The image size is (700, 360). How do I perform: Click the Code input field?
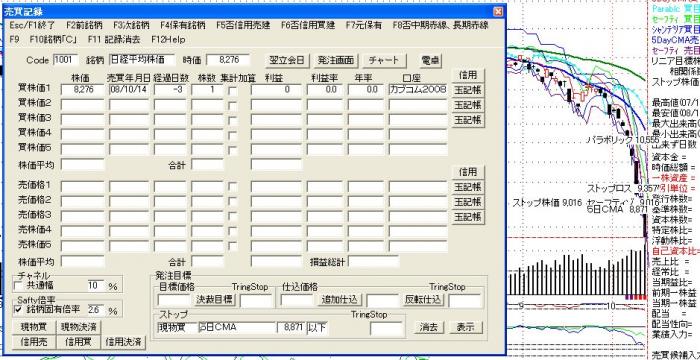(x=65, y=60)
